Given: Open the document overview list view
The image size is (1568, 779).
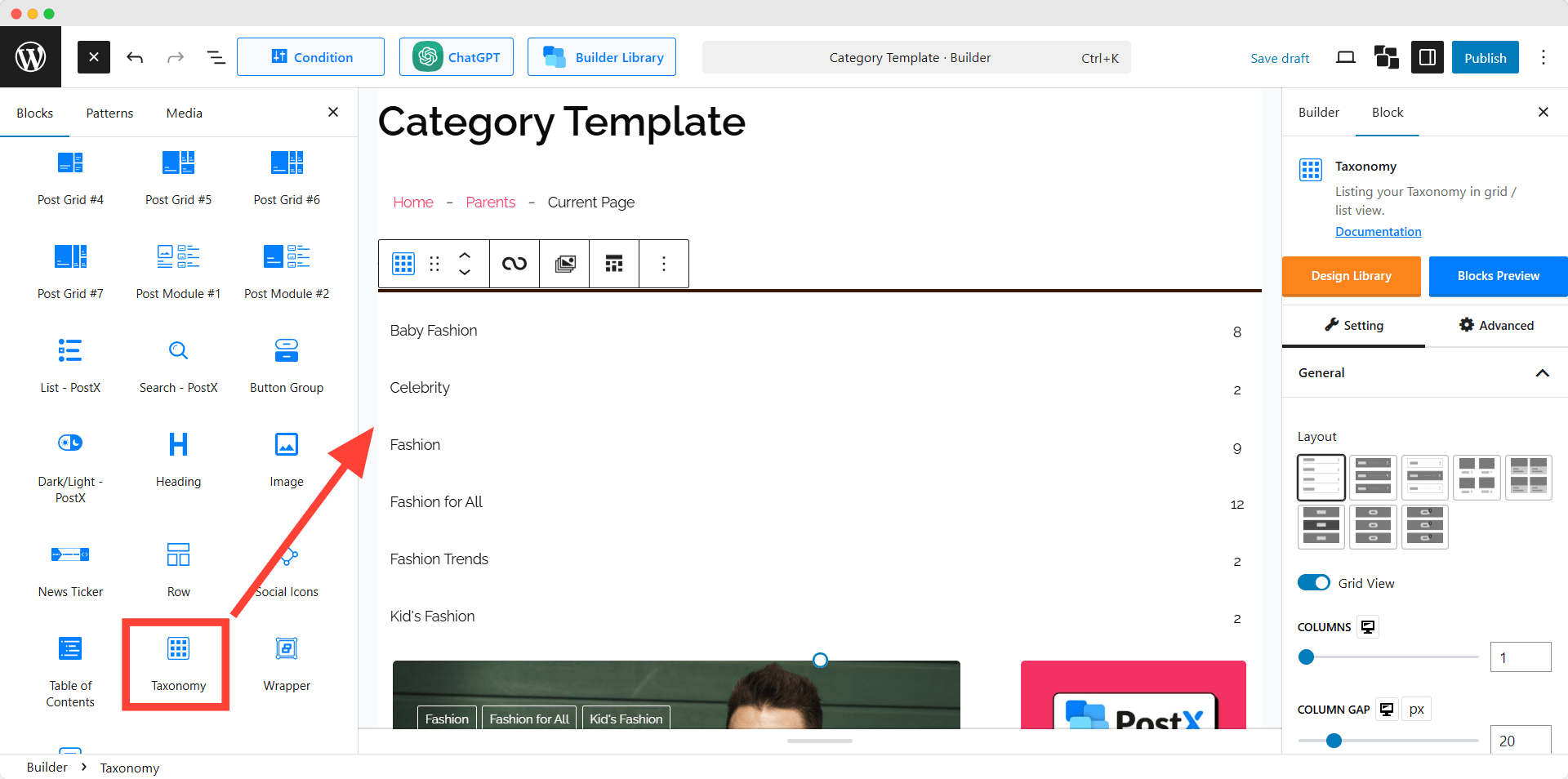Looking at the screenshot, I should 216,57.
